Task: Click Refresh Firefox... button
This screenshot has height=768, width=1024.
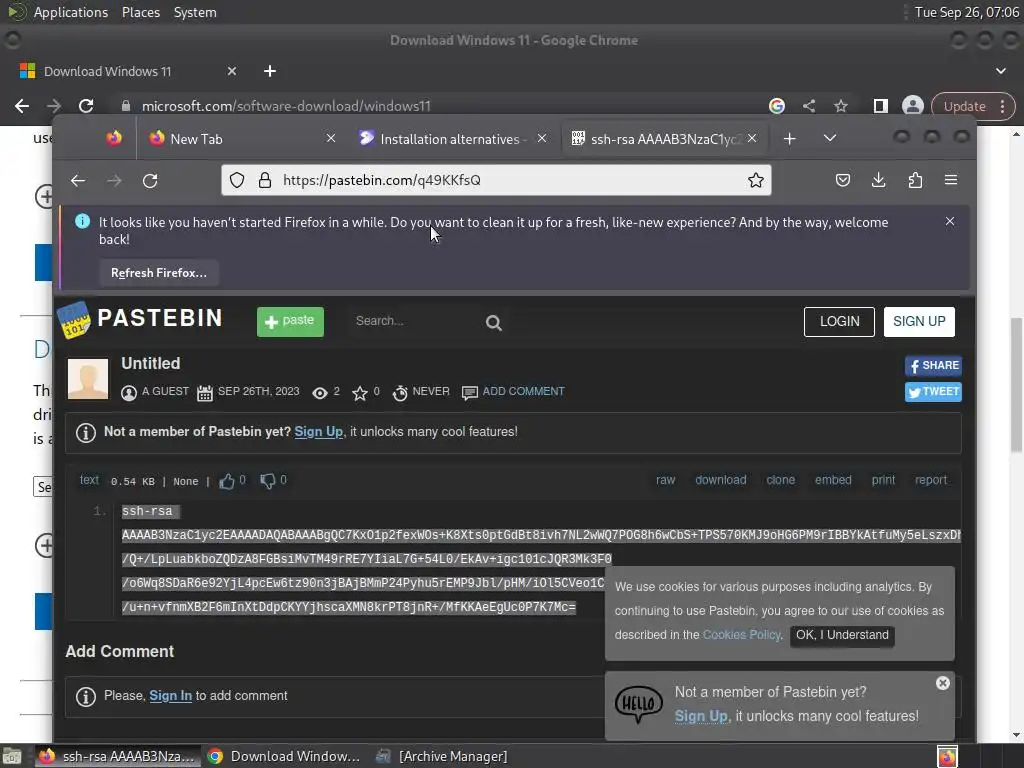Action: pos(159,273)
